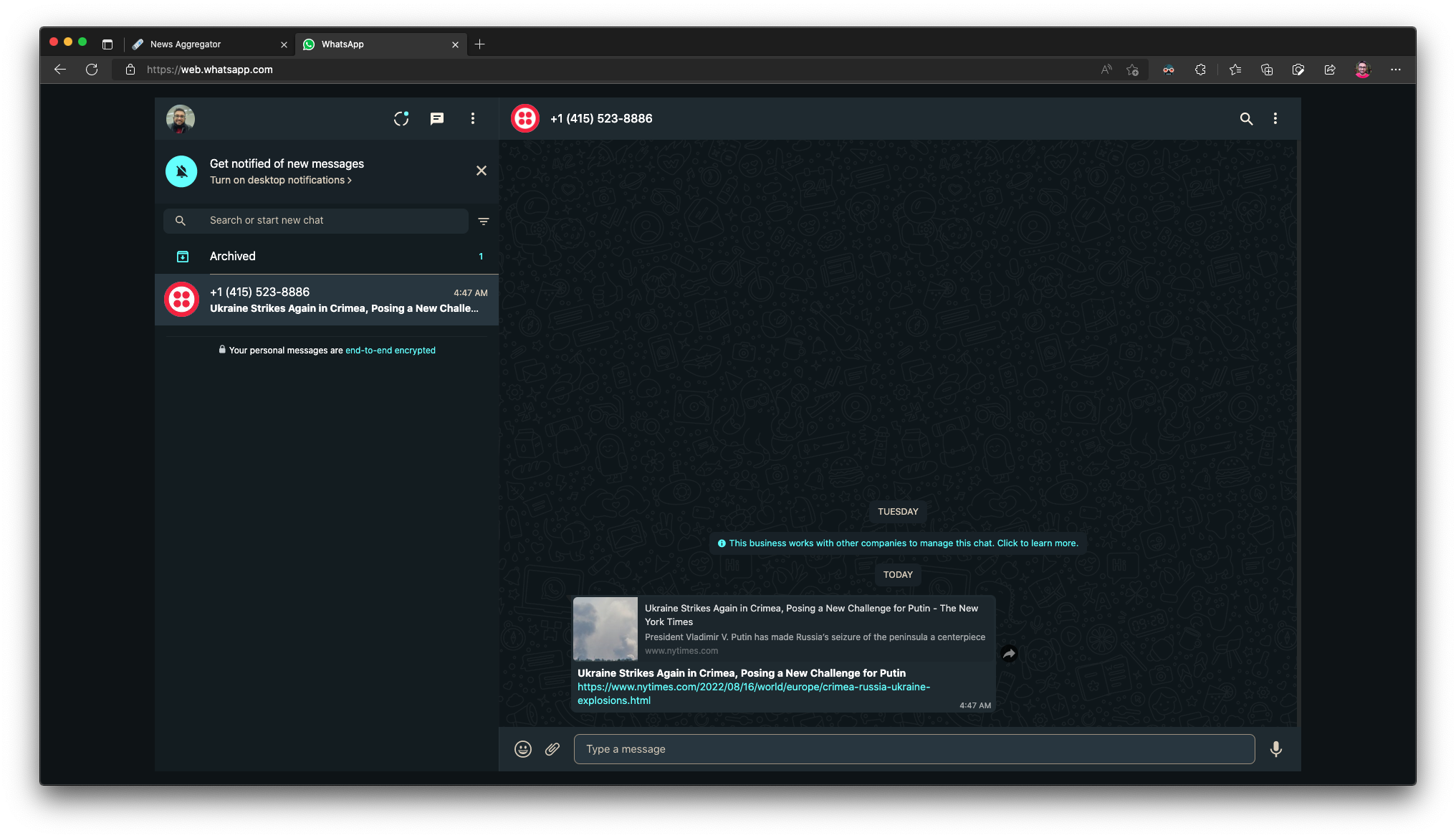Open the end-to-end encrypted link

[391, 351]
